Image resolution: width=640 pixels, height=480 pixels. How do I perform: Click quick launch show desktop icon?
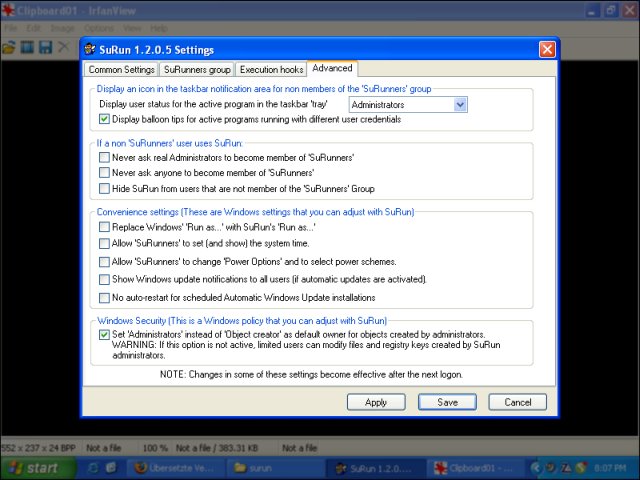pyautogui.click(x=111, y=468)
